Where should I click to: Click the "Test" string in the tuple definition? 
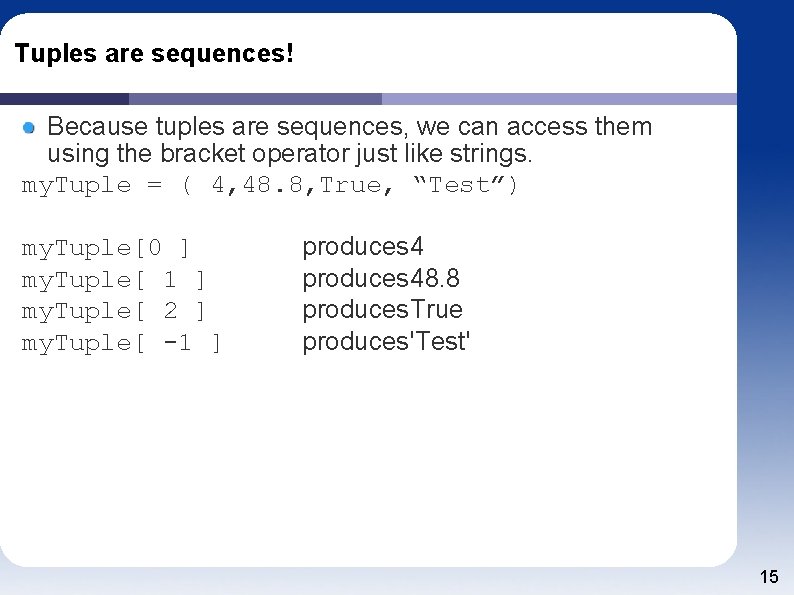click(x=459, y=185)
